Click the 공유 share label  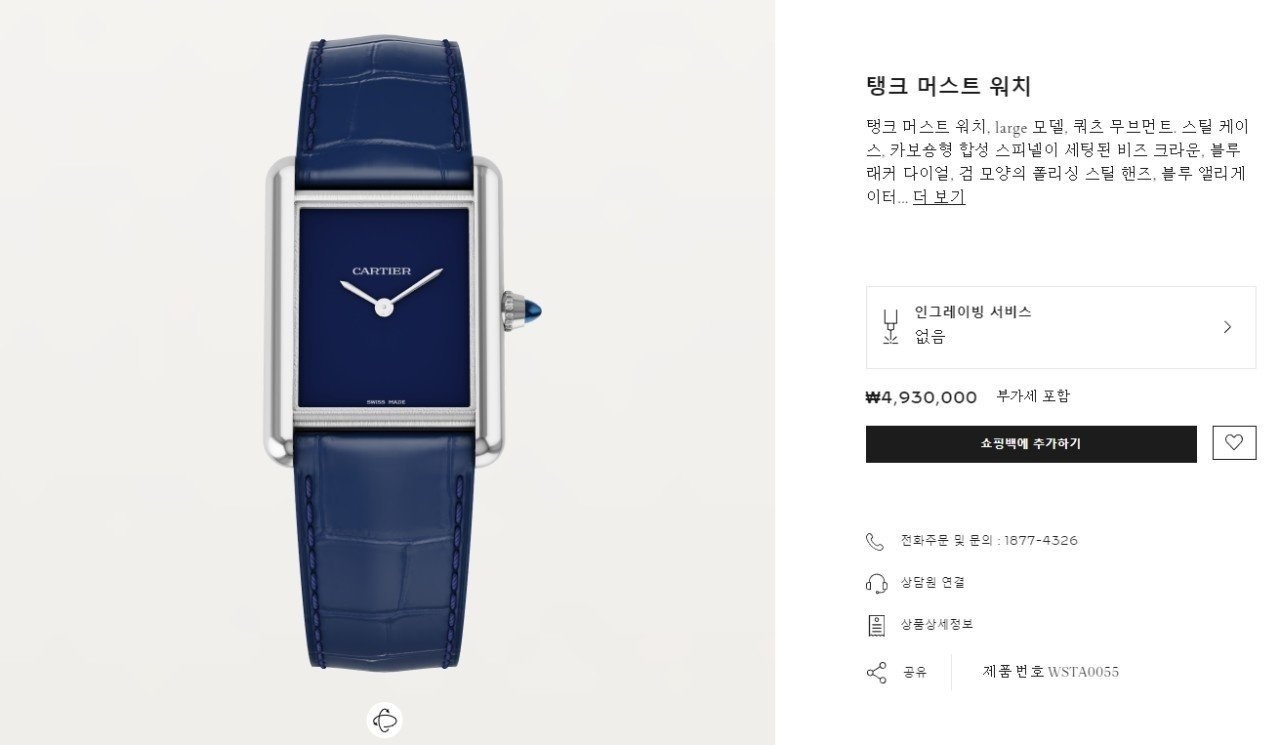point(915,672)
